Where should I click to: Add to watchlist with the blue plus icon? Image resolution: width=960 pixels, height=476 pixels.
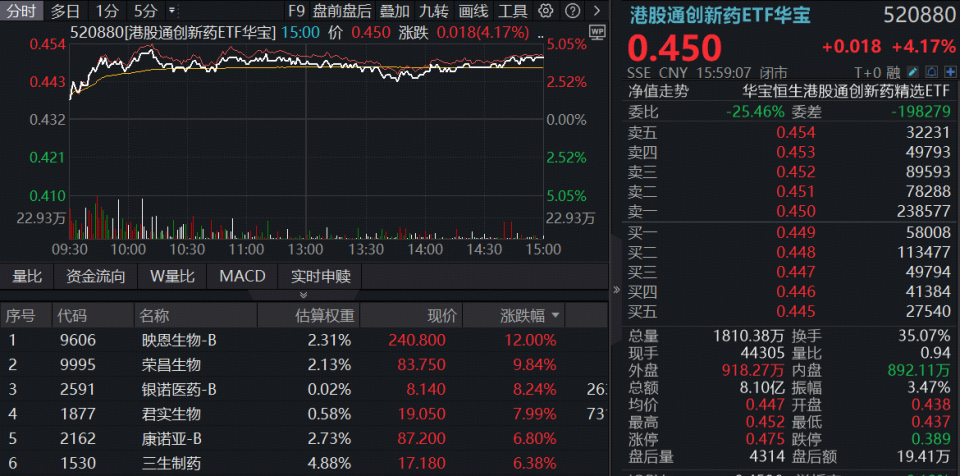950,72
